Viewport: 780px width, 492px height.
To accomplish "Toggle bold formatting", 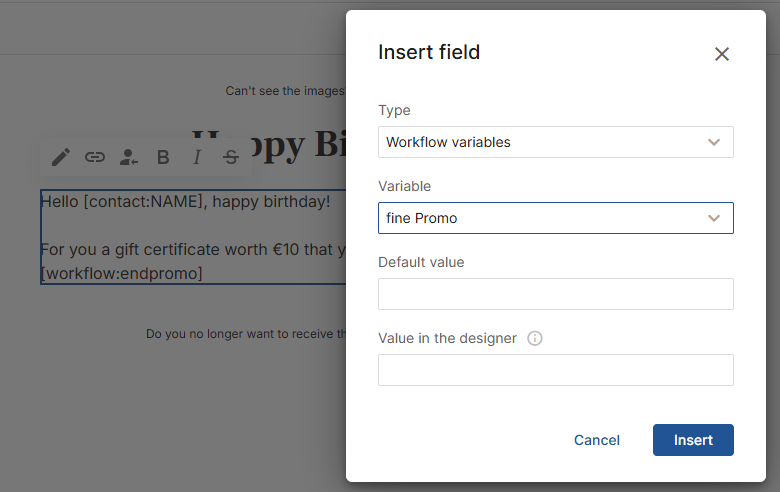I will click(x=163, y=157).
